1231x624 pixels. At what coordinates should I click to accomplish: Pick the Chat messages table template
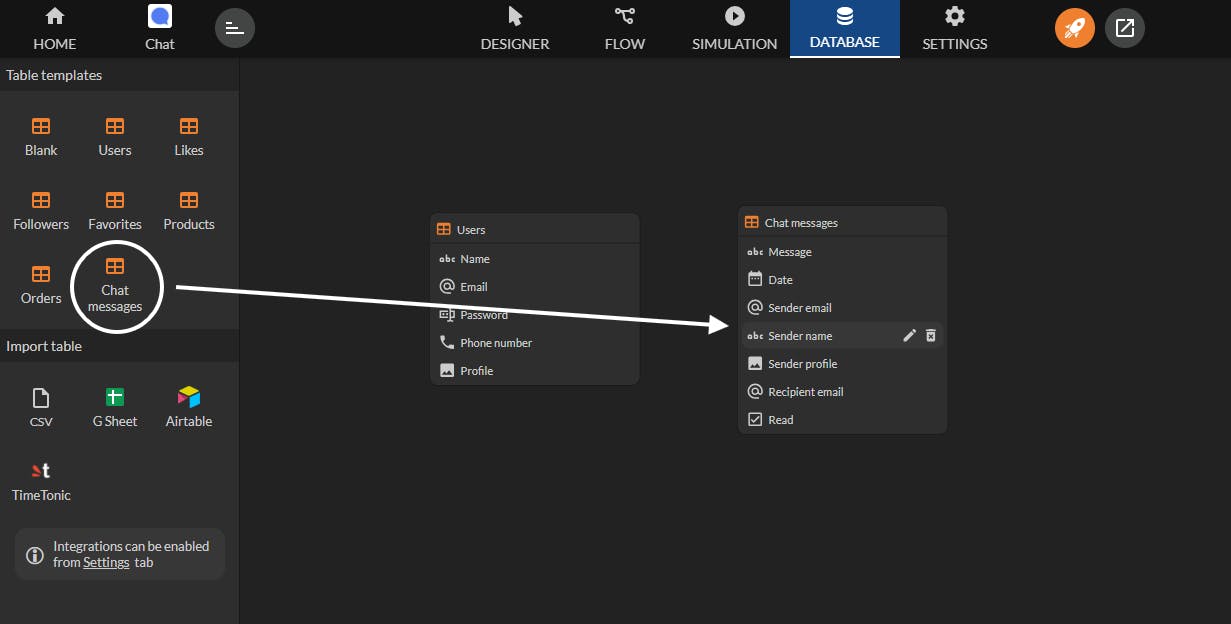[115, 285]
